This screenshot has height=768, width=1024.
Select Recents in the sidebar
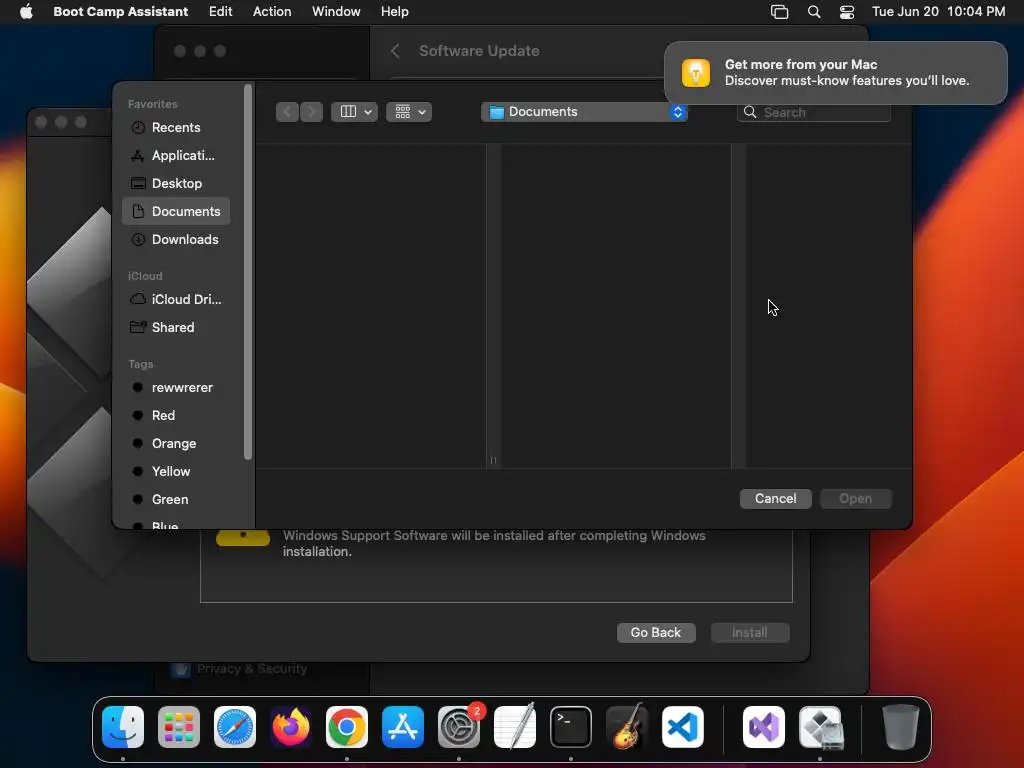pos(176,127)
